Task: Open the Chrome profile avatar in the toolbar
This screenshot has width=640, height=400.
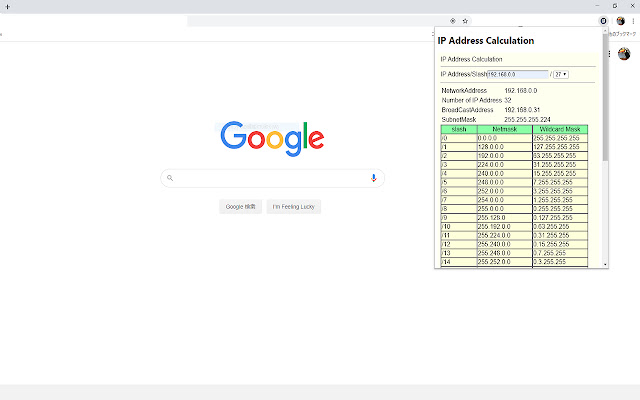Action: click(621, 21)
